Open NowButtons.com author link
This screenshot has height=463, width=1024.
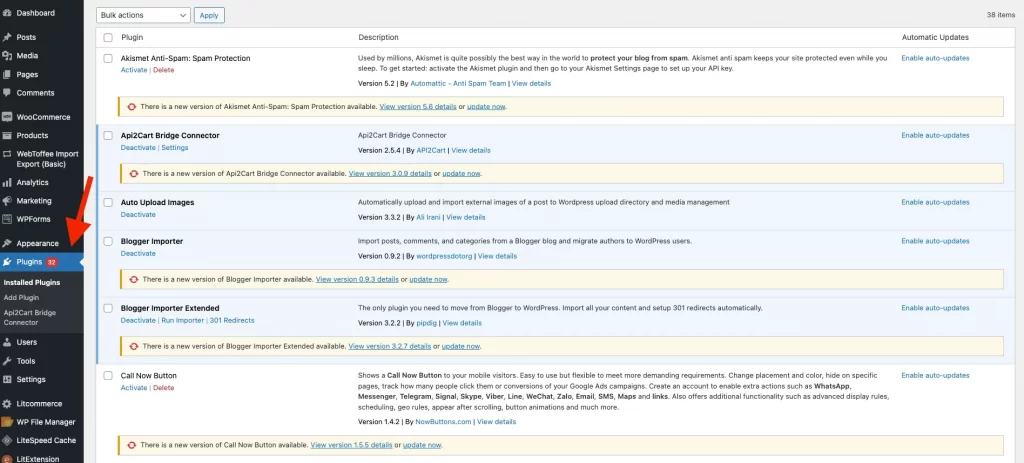point(443,422)
